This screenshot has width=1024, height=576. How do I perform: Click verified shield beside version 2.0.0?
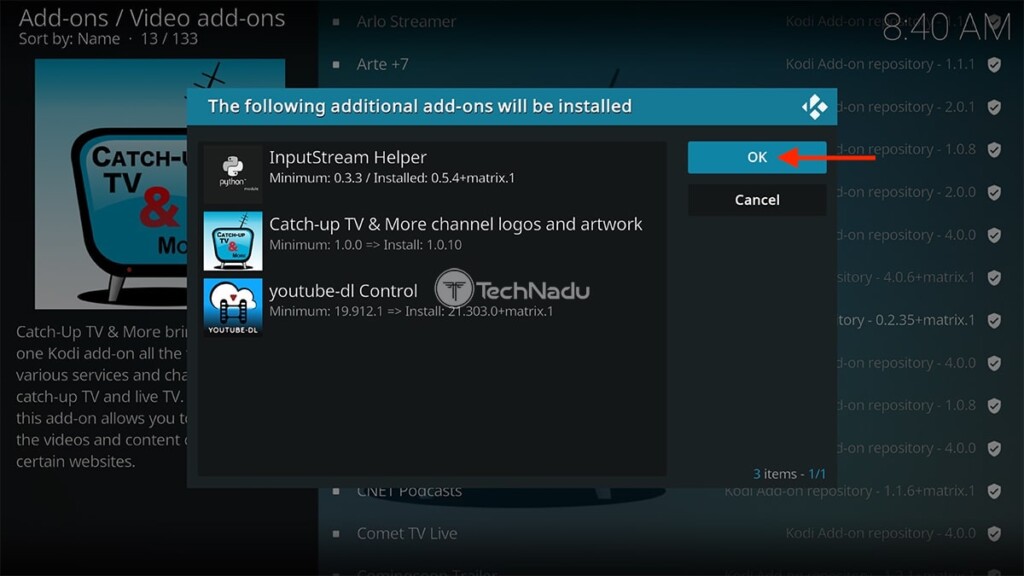point(994,193)
